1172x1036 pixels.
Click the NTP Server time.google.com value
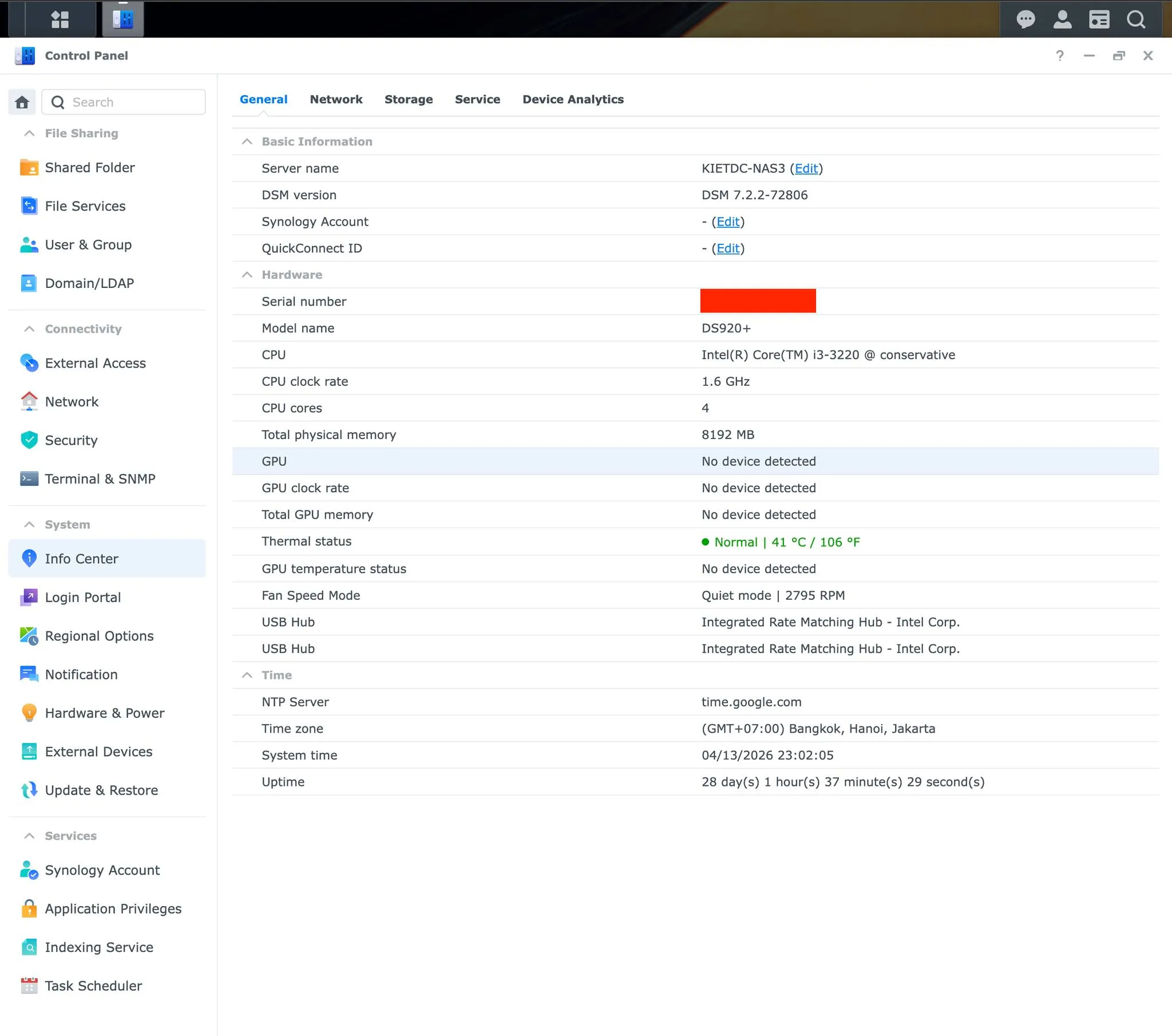pos(752,702)
